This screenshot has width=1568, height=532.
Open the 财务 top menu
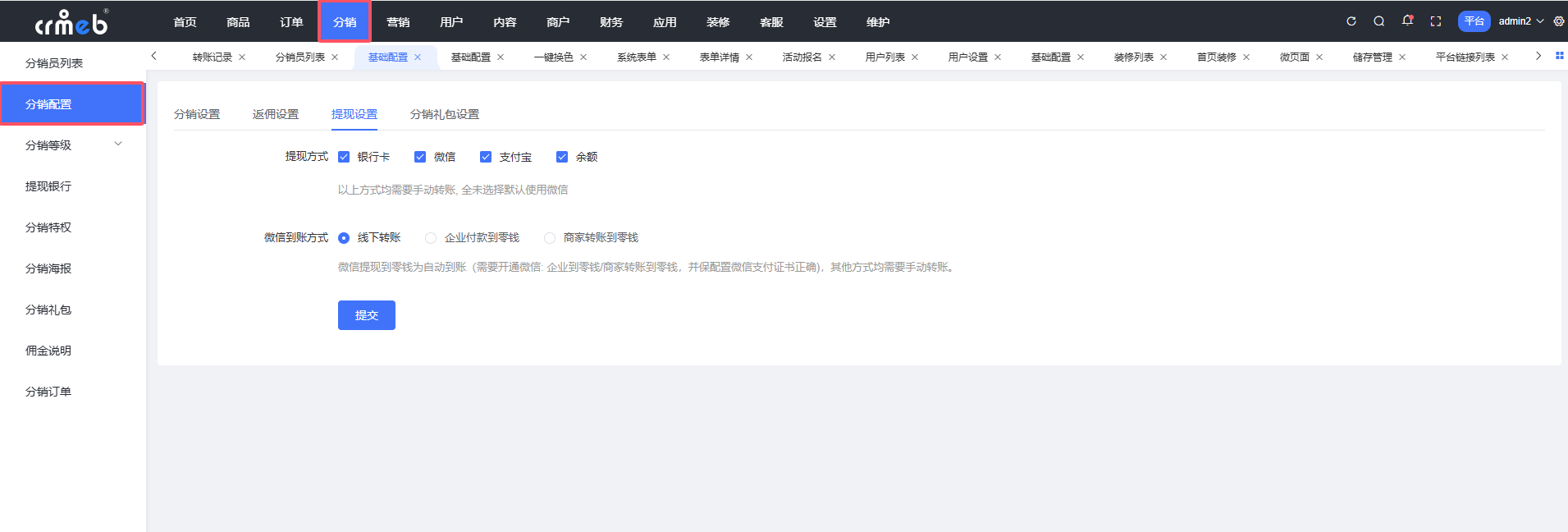click(612, 22)
